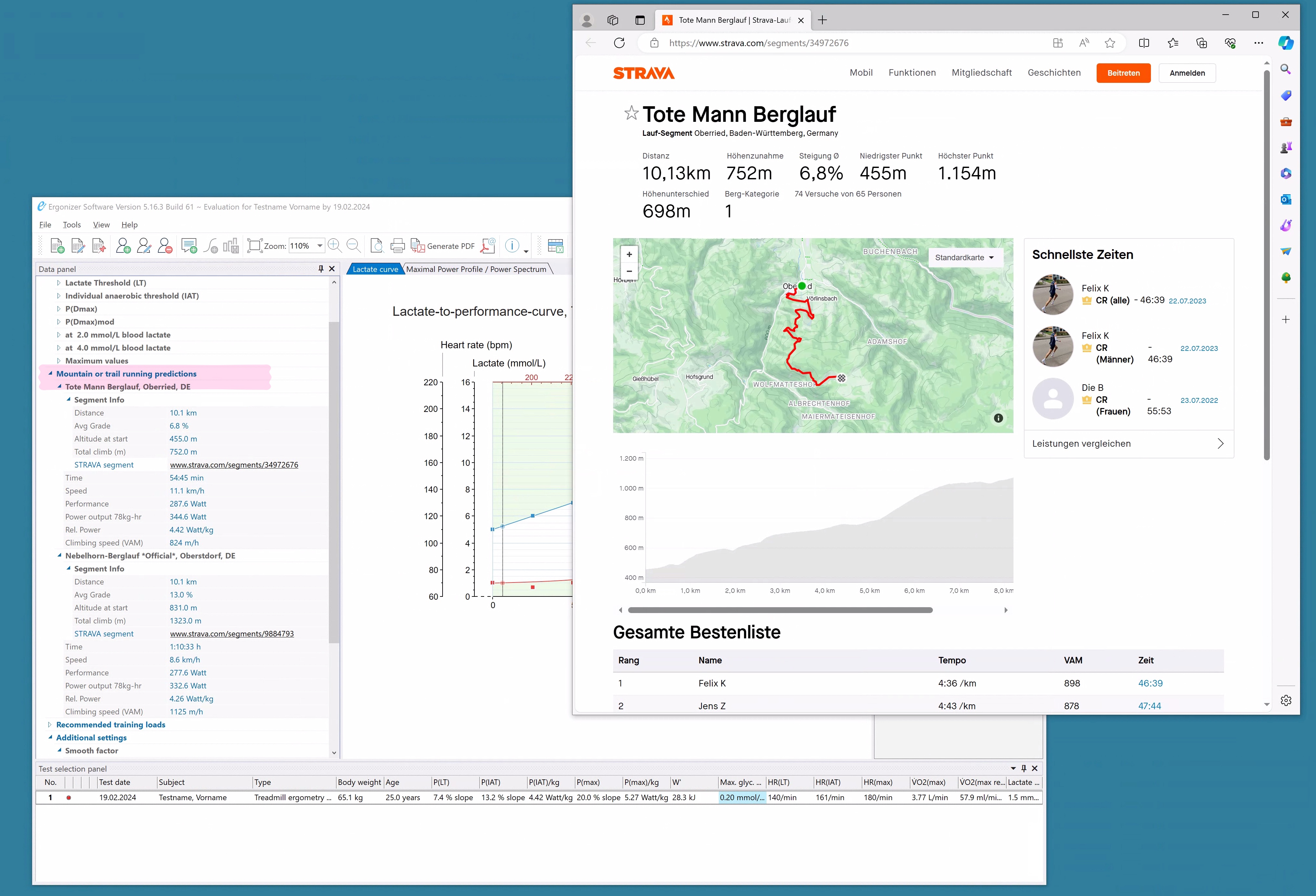Add this page to favorites star

tap(1110, 43)
